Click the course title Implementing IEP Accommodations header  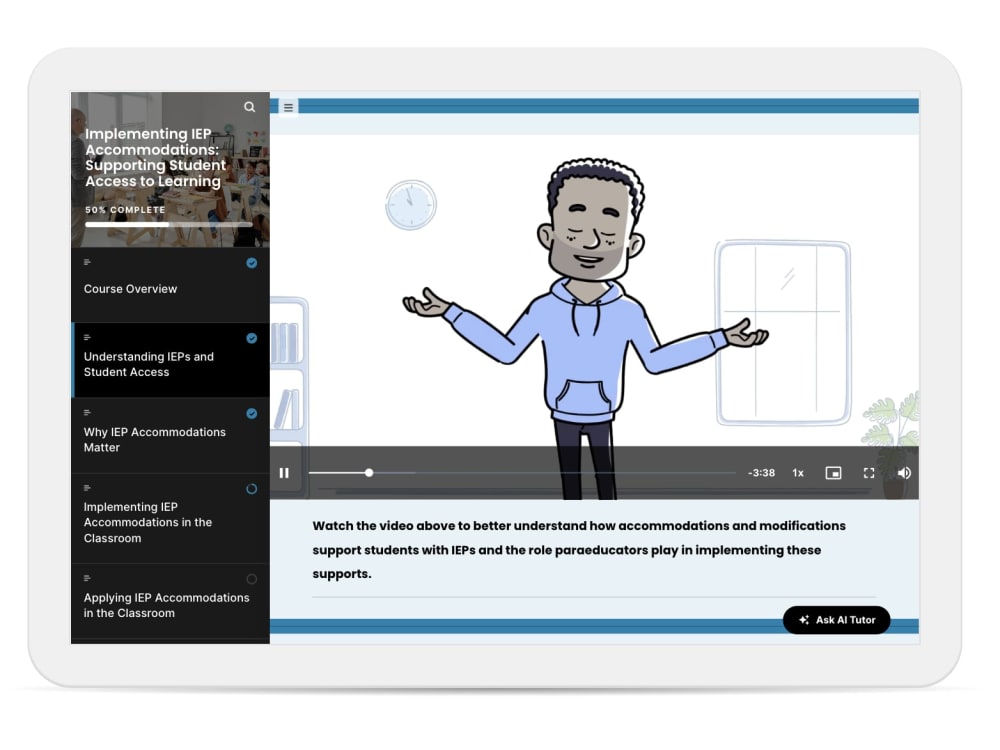[x=156, y=158]
